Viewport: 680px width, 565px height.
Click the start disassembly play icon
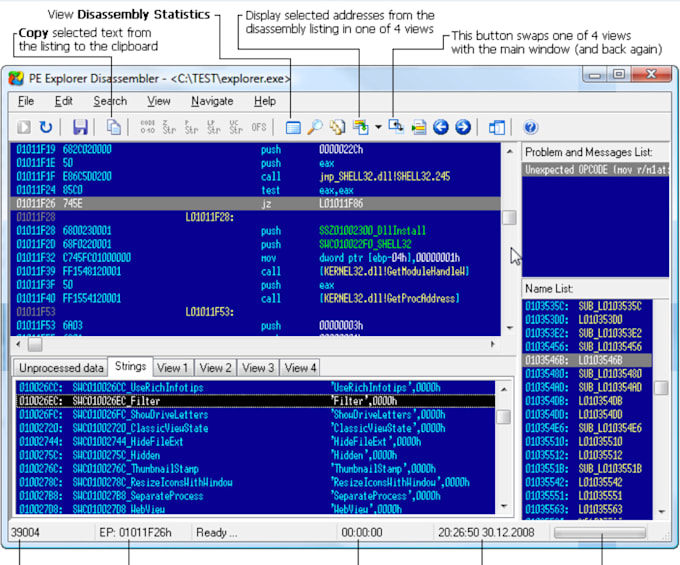[x=24, y=127]
